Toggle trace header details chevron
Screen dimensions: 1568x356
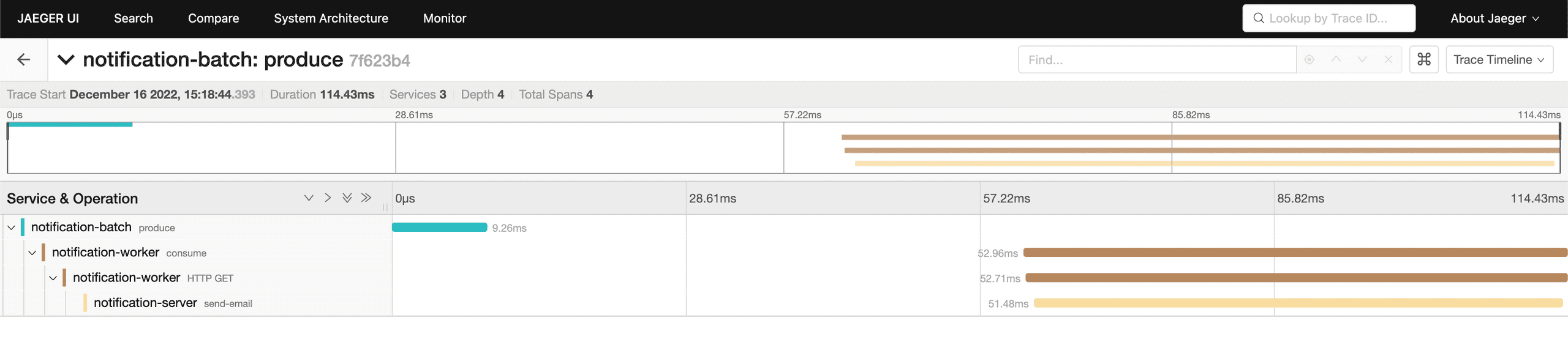(66, 59)
